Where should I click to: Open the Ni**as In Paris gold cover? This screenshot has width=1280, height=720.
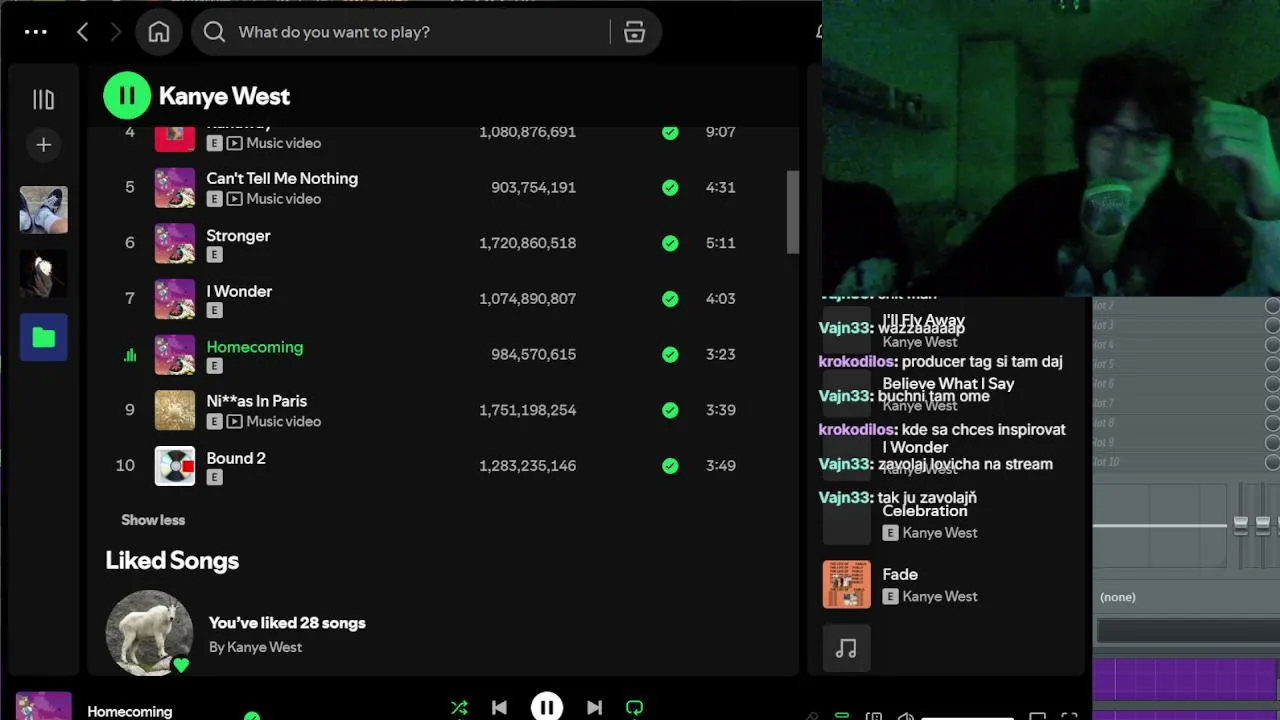175,410
